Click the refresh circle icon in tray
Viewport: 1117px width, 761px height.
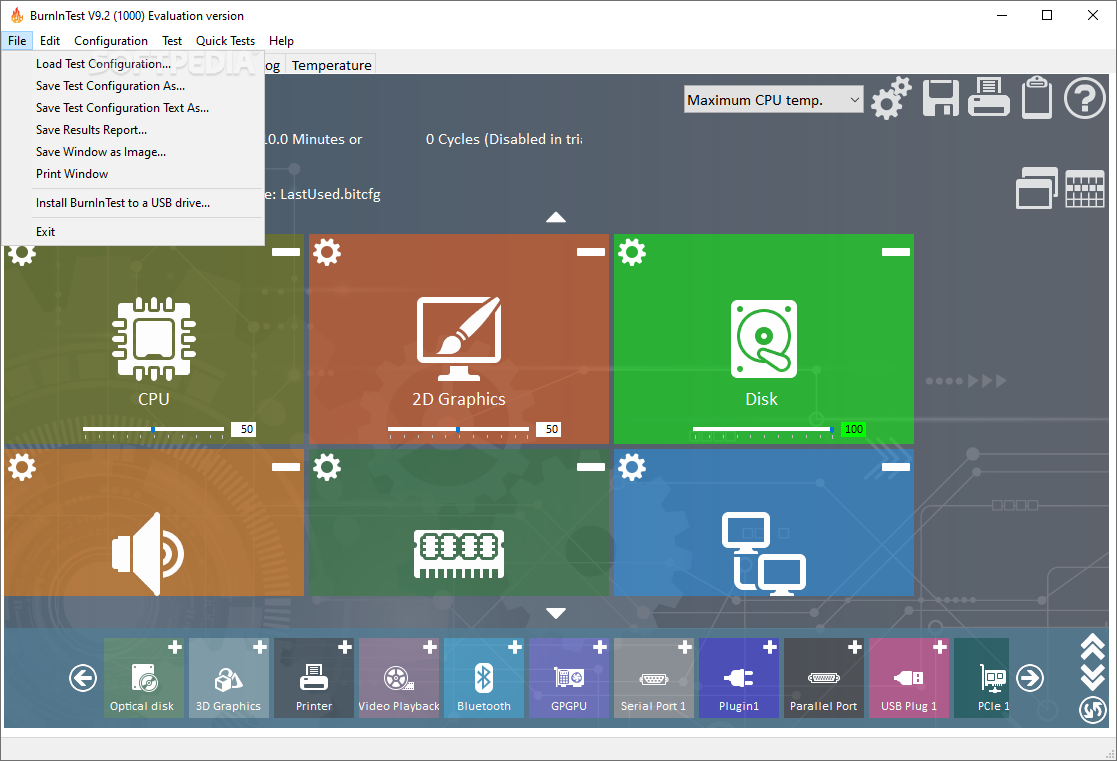pyautogui.click(x=1092, y=709)
